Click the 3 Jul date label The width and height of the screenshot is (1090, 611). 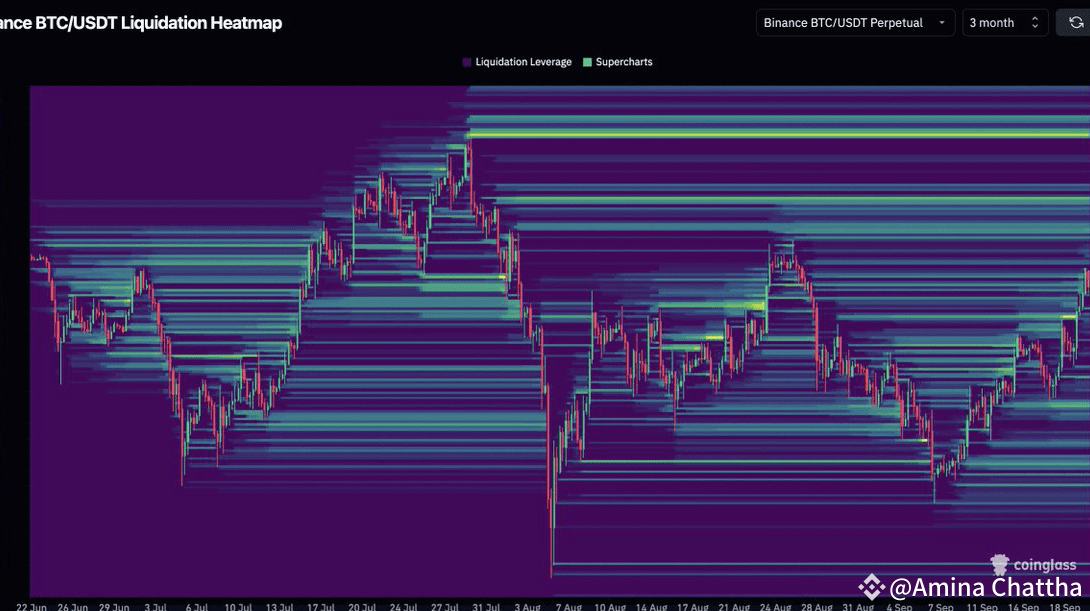point(156,607)
